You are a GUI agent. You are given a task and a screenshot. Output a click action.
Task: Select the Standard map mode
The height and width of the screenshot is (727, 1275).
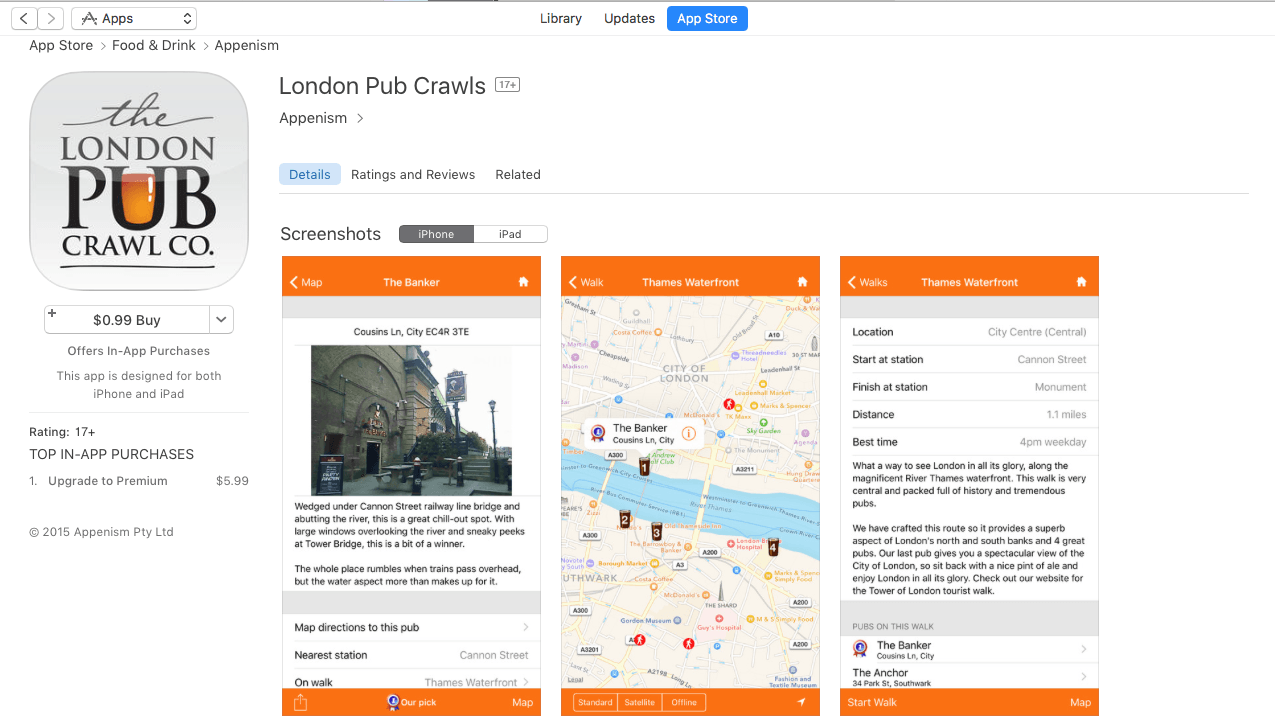click(595, 703)
